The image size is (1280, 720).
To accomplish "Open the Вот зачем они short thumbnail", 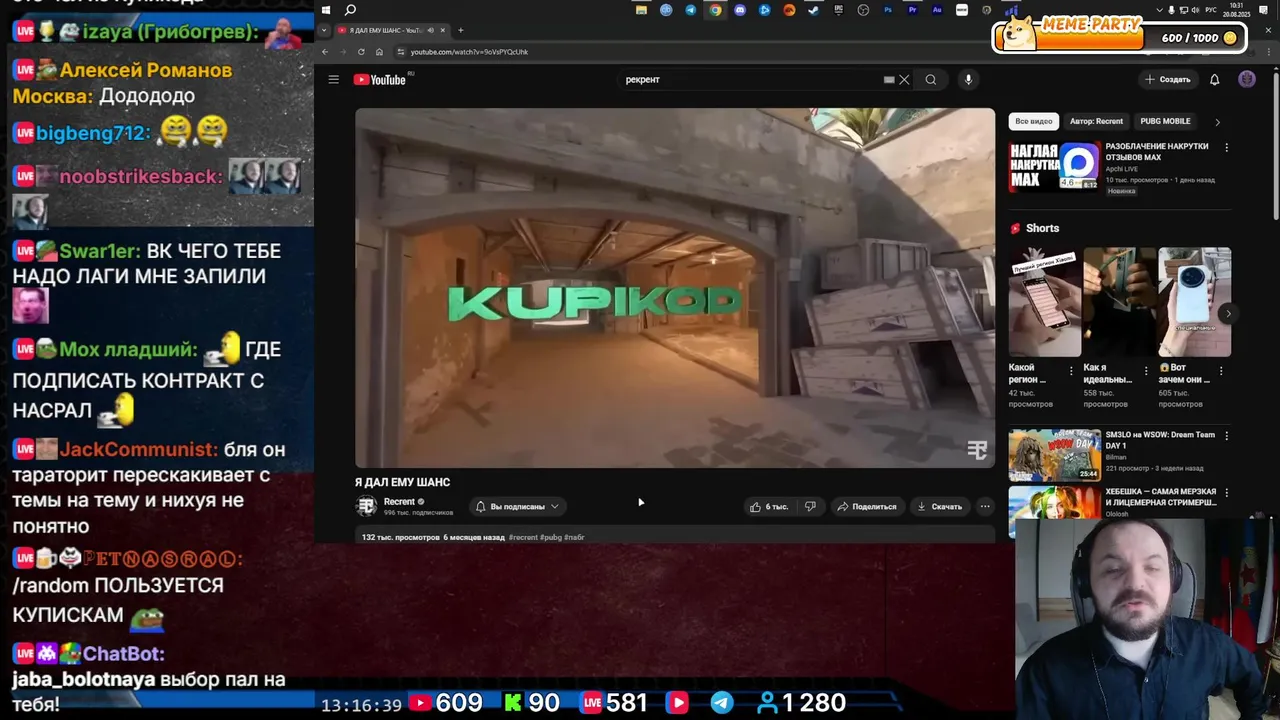I will pyautogui.click(x=1194, y=302).
